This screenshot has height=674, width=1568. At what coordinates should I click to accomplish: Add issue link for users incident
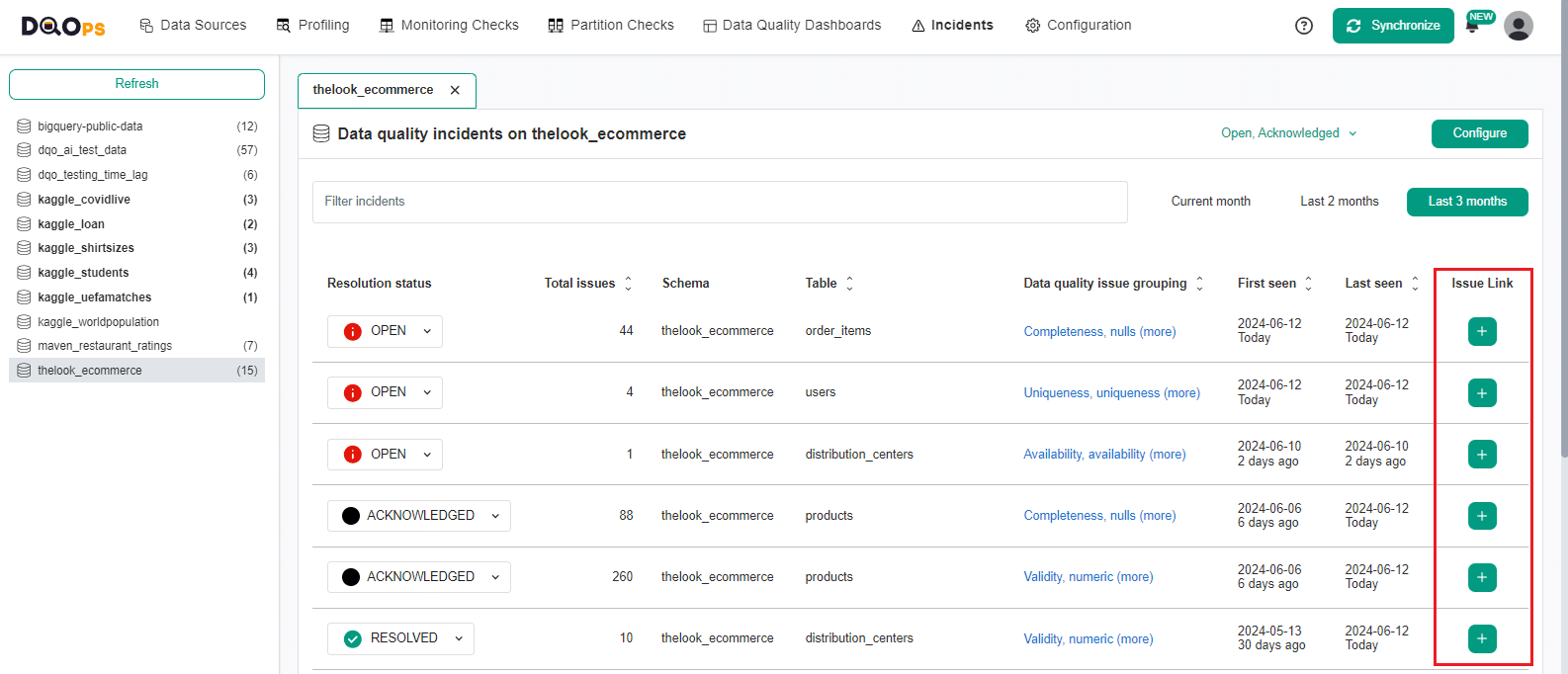click(1482, 393)
